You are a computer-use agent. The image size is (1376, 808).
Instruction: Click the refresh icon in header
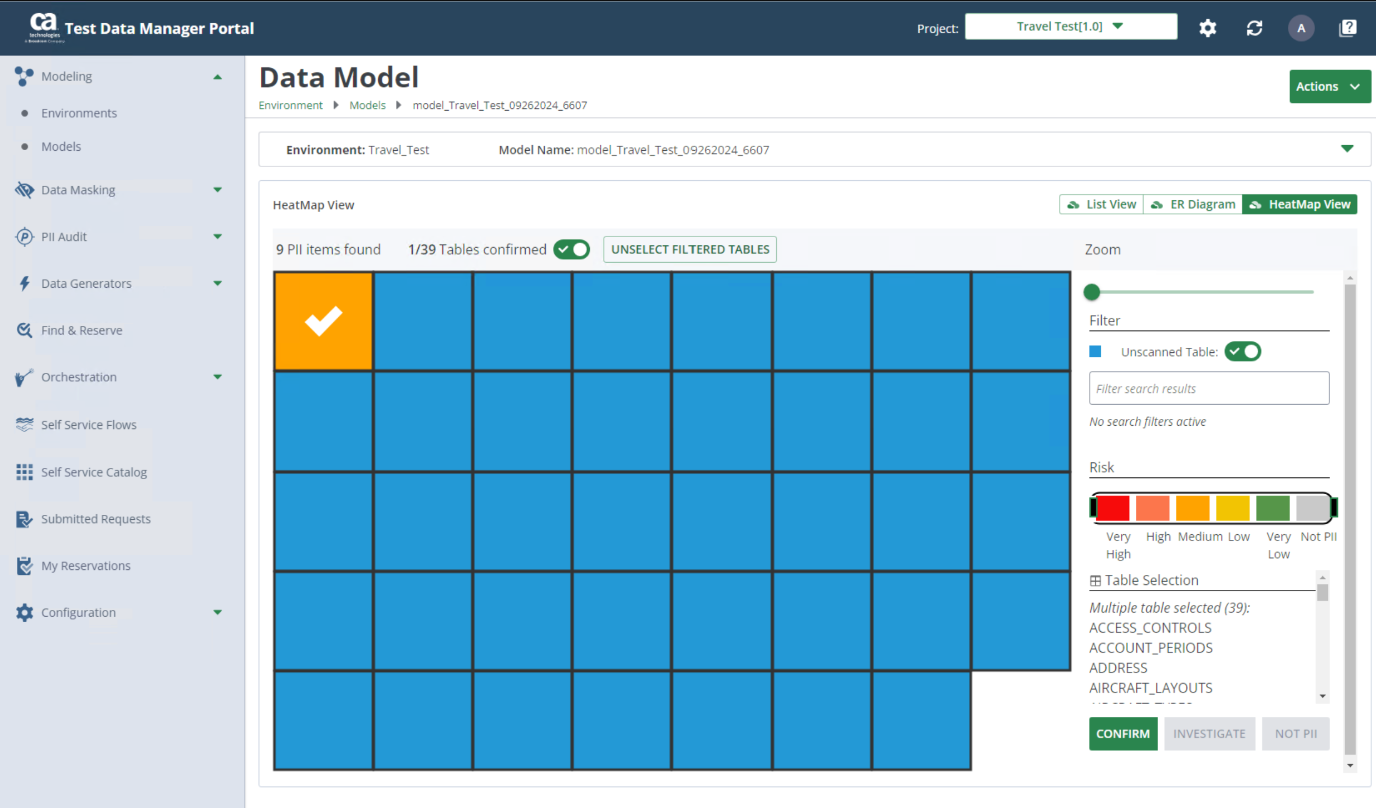pyautogui.click(x=1254, y=28)
